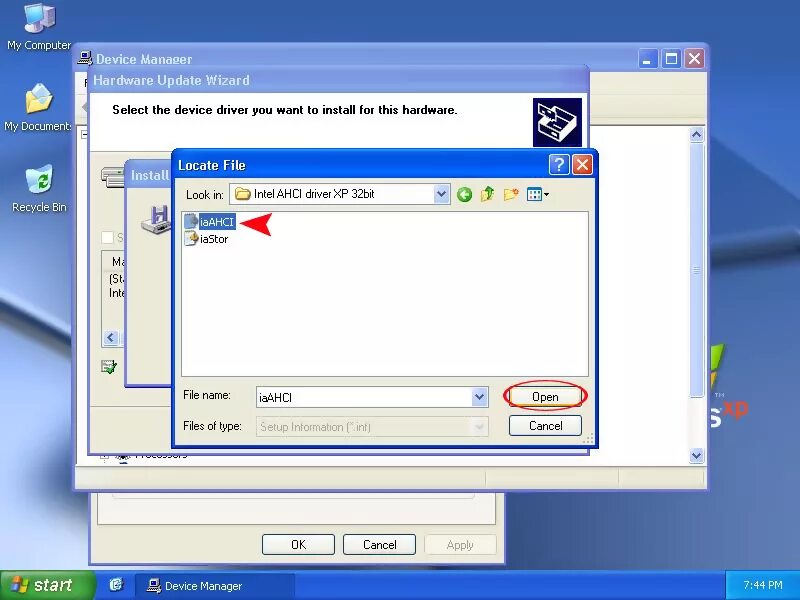Open Device Manager from the taskbar
This screenshot has height=600, width=800.
point(214,586)
